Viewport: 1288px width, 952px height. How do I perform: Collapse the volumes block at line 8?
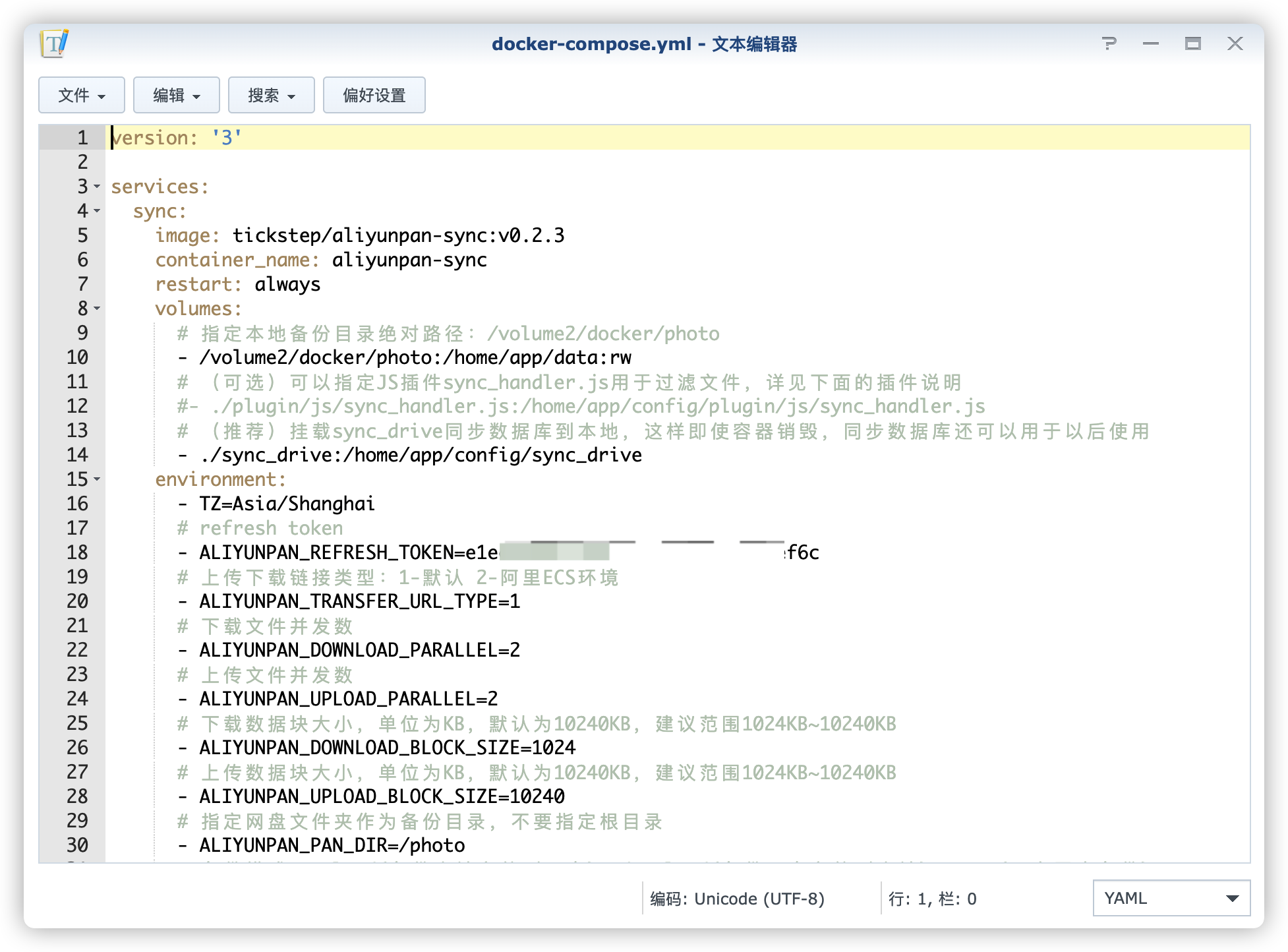point(97,309)
